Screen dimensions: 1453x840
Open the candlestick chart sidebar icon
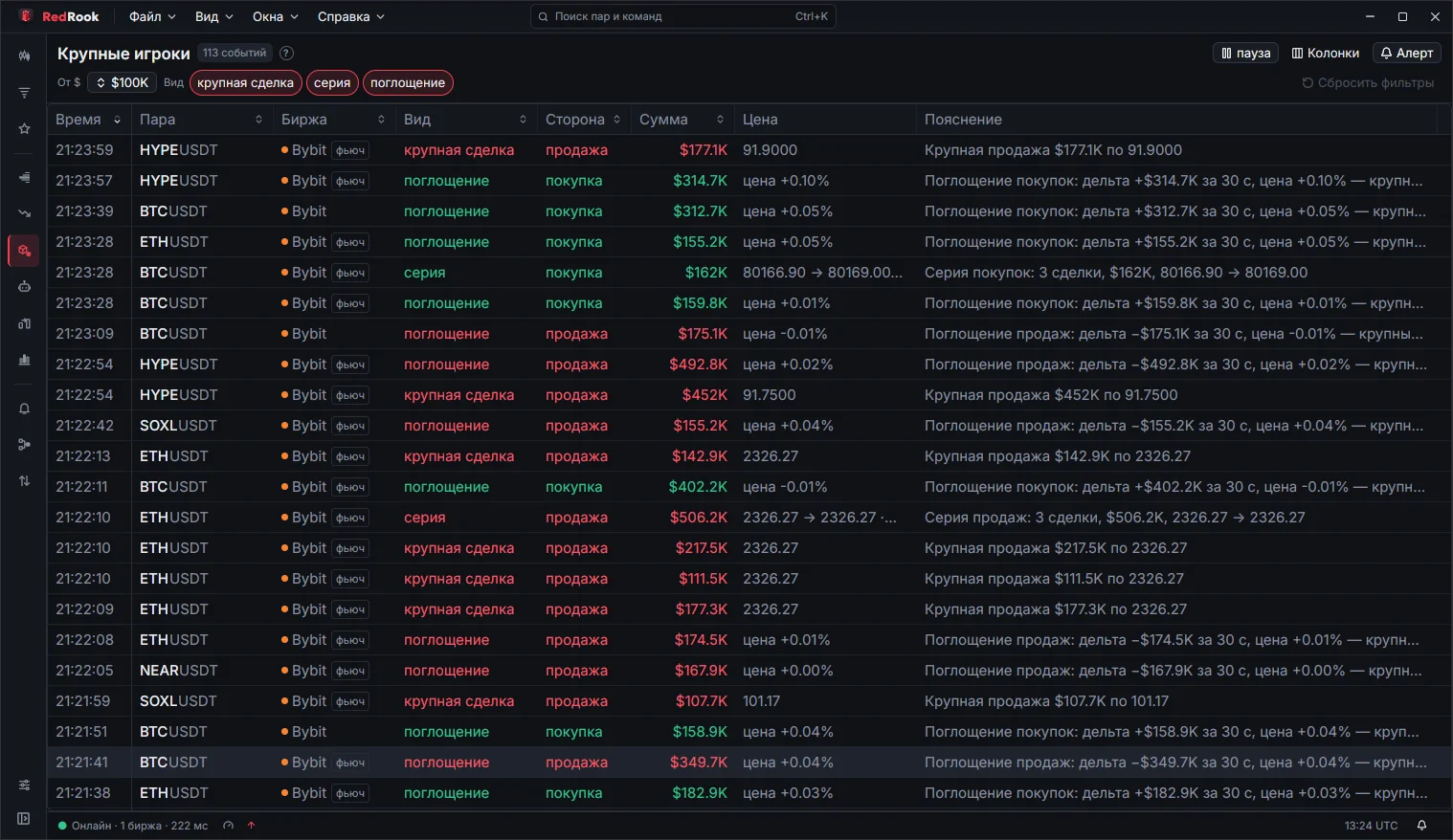tap(24, 56)
